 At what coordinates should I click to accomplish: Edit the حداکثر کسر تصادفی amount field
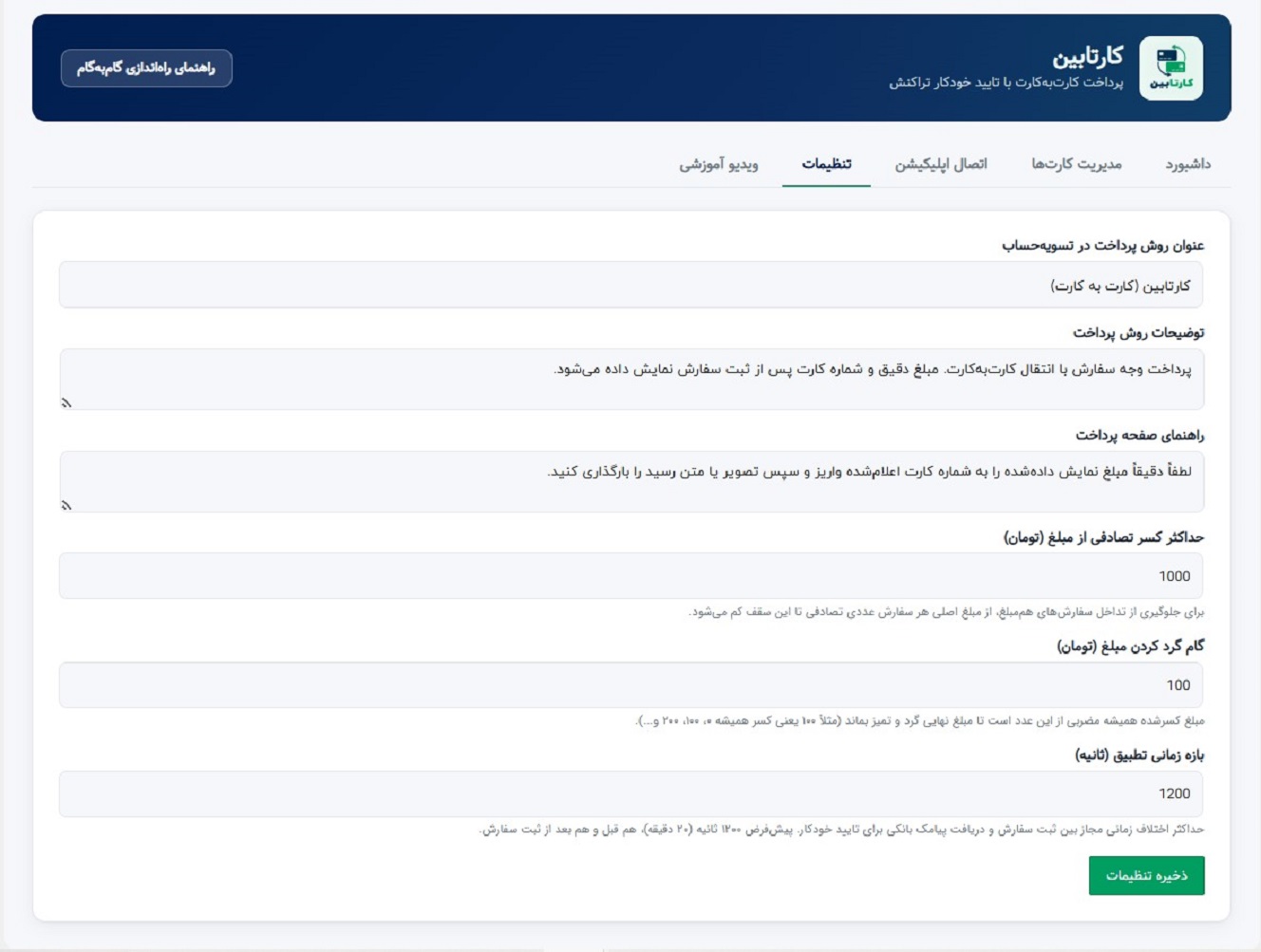tap(630, 576)
